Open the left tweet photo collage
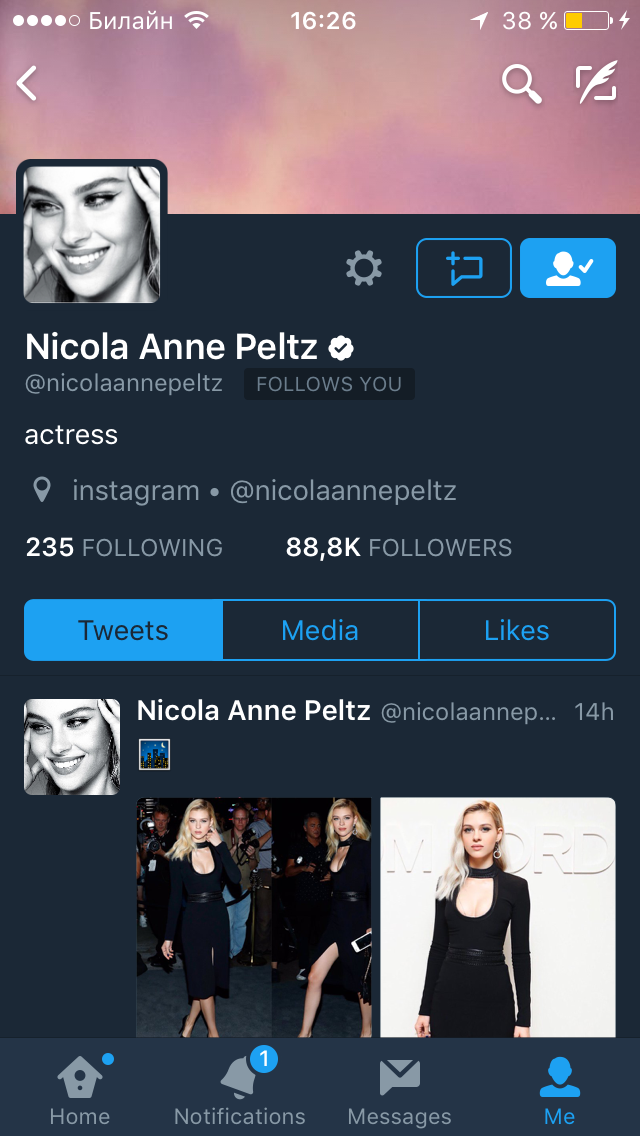 coord(254,917)
